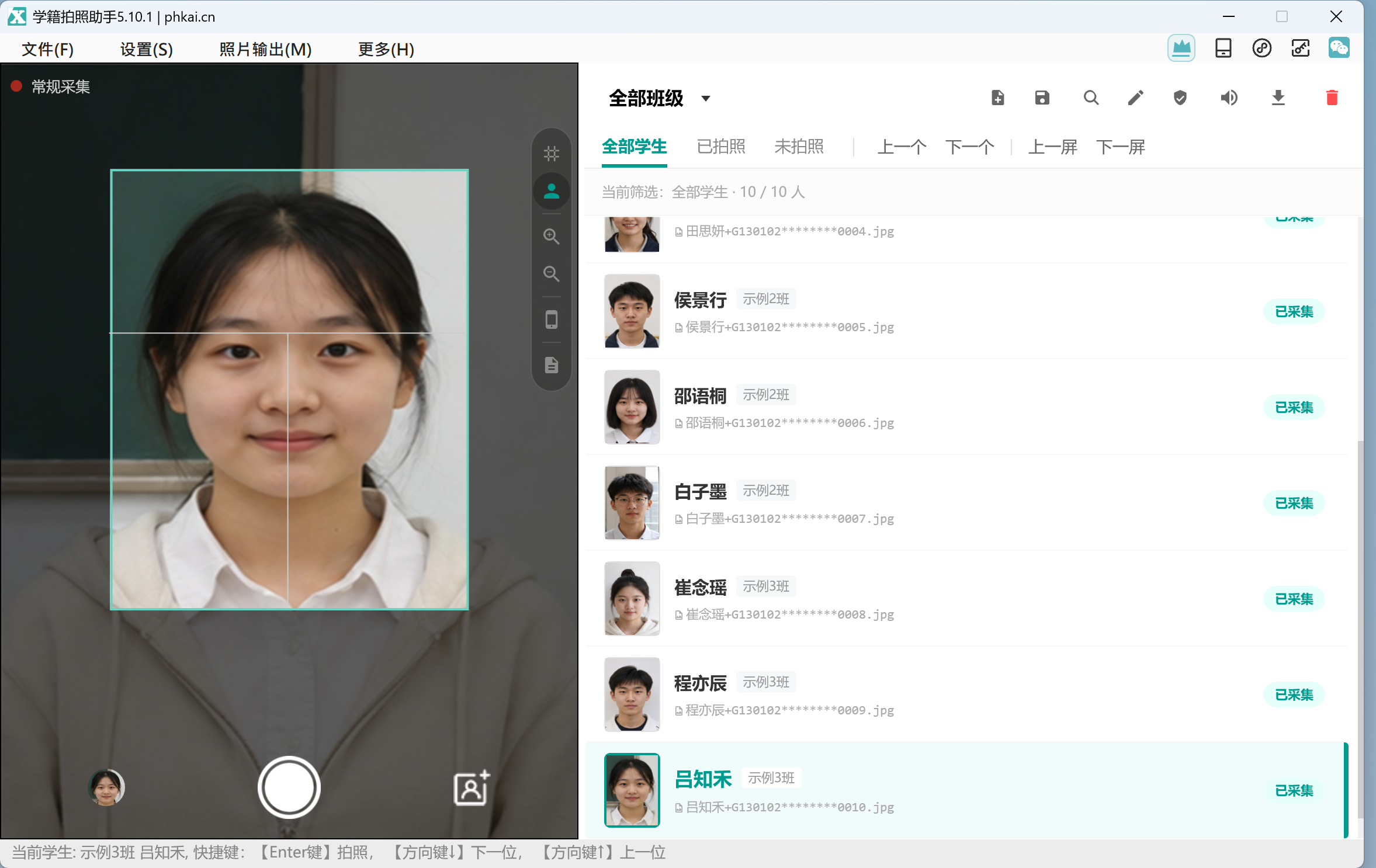1376x868 pixels.
Task: Click the 当前筛选 filter summary text
Action: [x=703, y=192]
